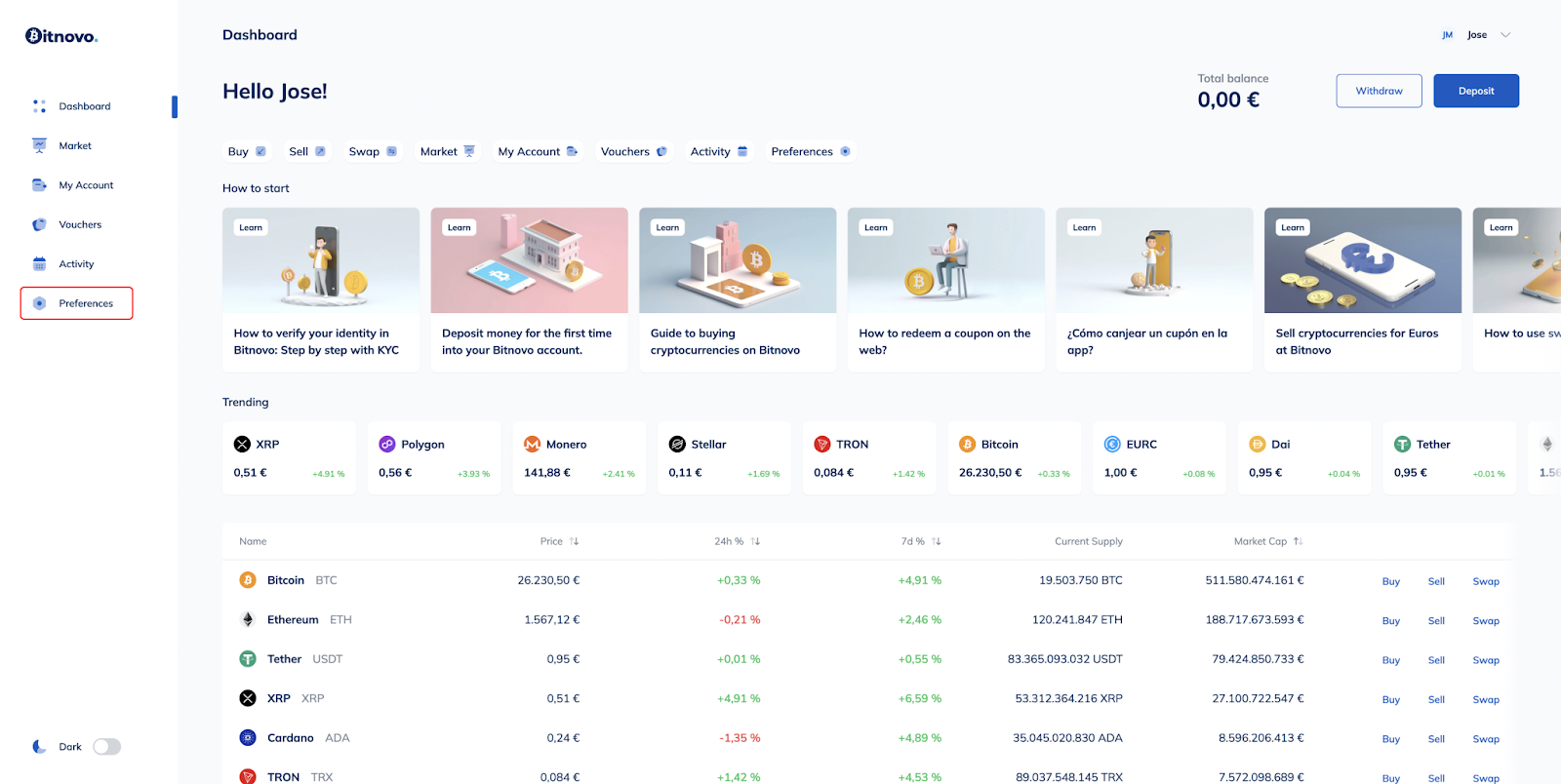Open My Account from the sidebar

click(x=86, y=185)
